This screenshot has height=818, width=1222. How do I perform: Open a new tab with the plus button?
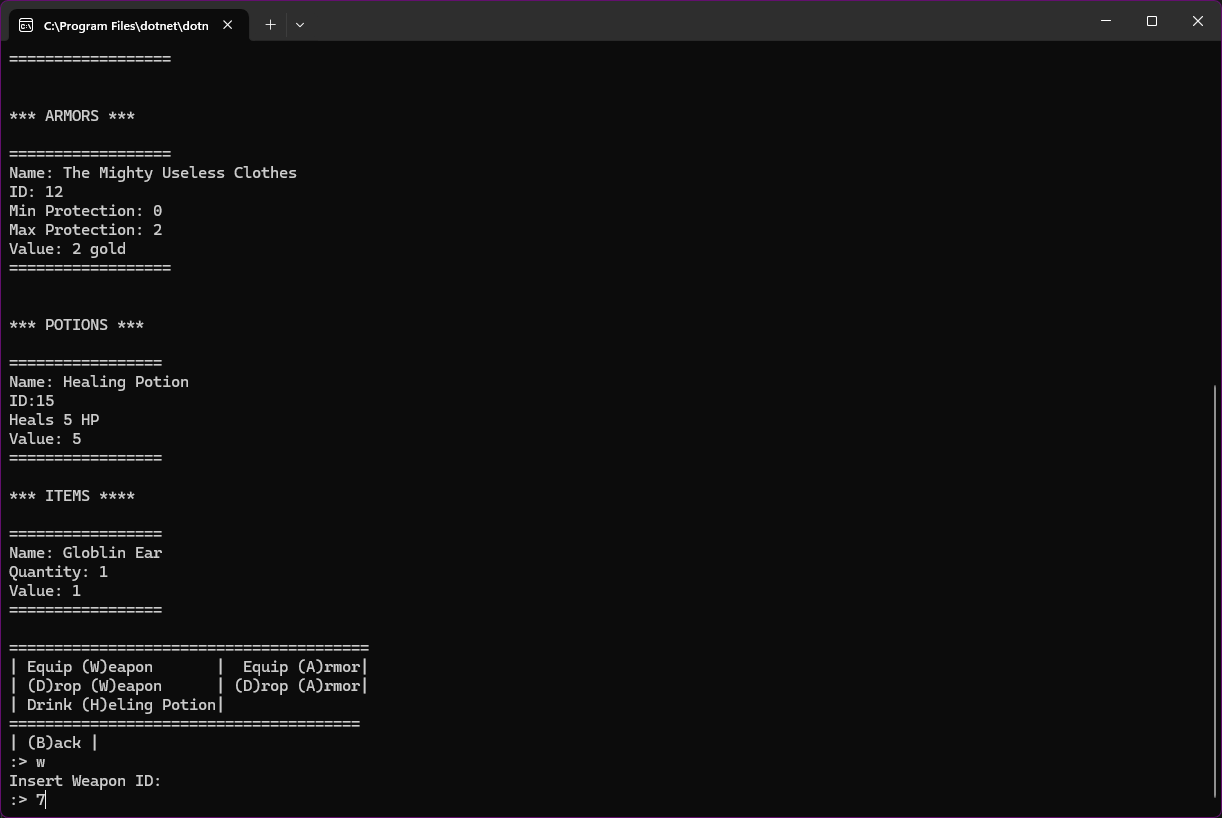[270, 25]
